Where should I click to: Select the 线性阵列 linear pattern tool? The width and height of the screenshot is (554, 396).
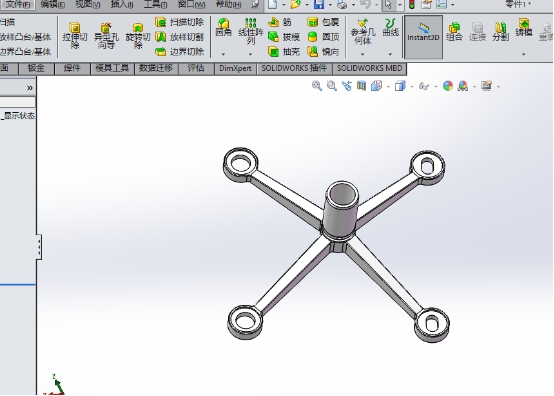[251, 31]
